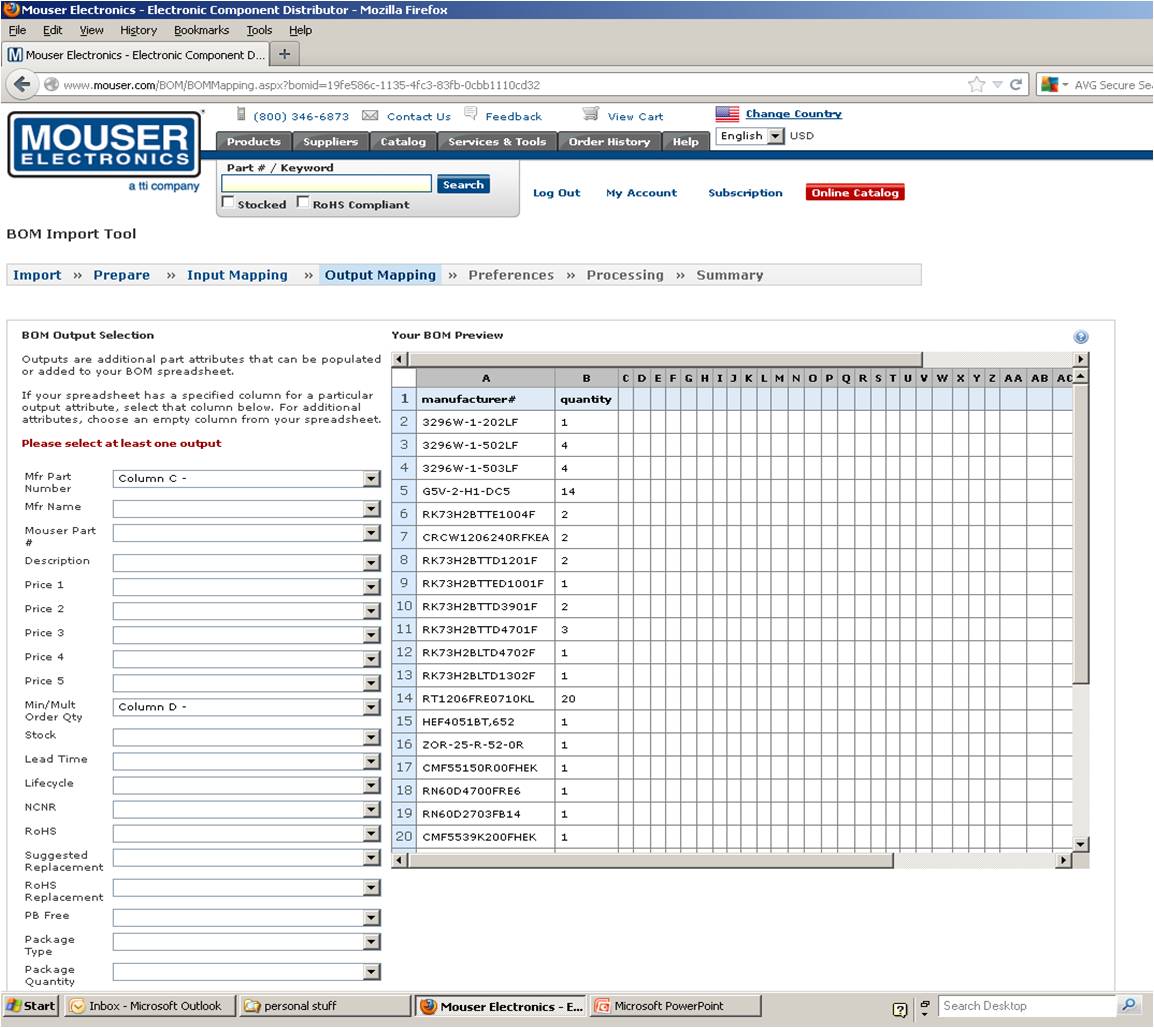Toggle the Stocked checkbox
Viewport: 1154px width, 1028px height.
228,202
